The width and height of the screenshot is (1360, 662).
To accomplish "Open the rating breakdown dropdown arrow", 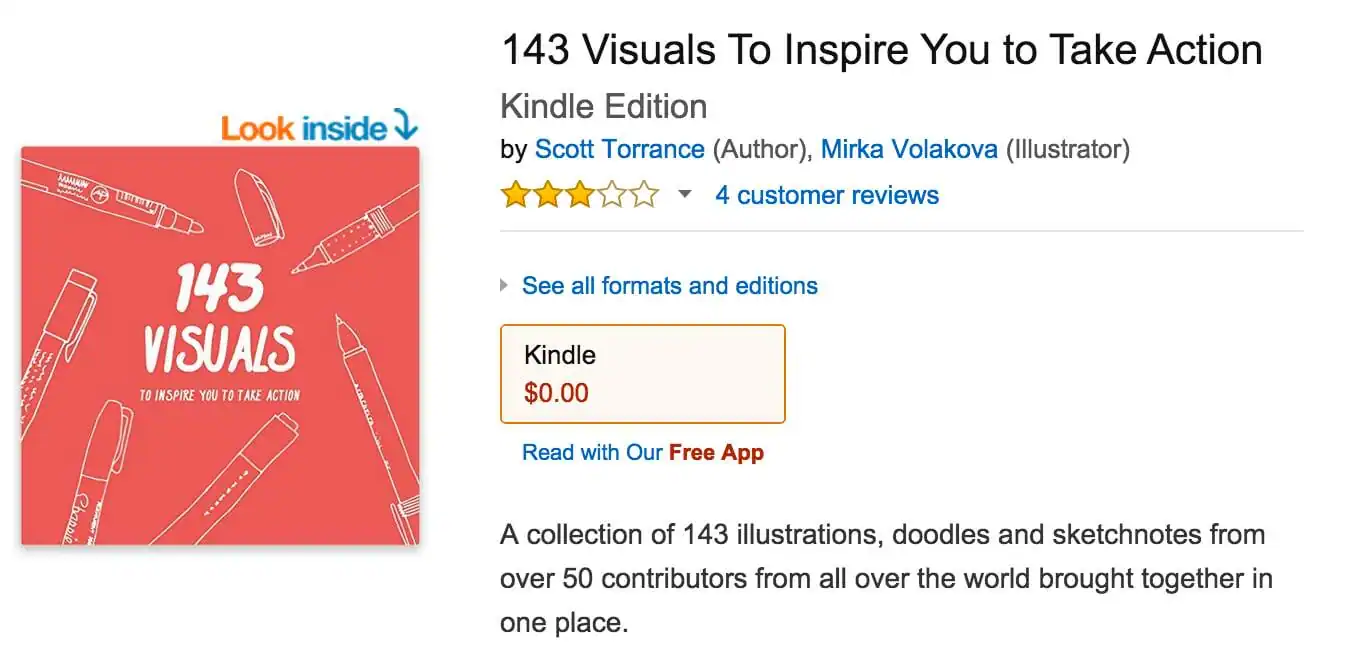I will [684, 196].
